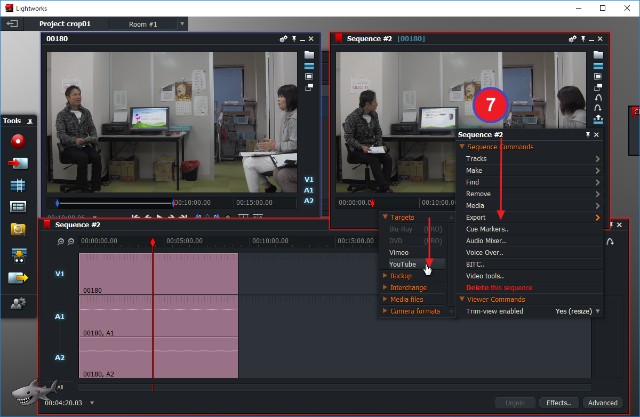
Task: Zoom in the timeline using magnifier icon
Action: (x=59, y=241)
